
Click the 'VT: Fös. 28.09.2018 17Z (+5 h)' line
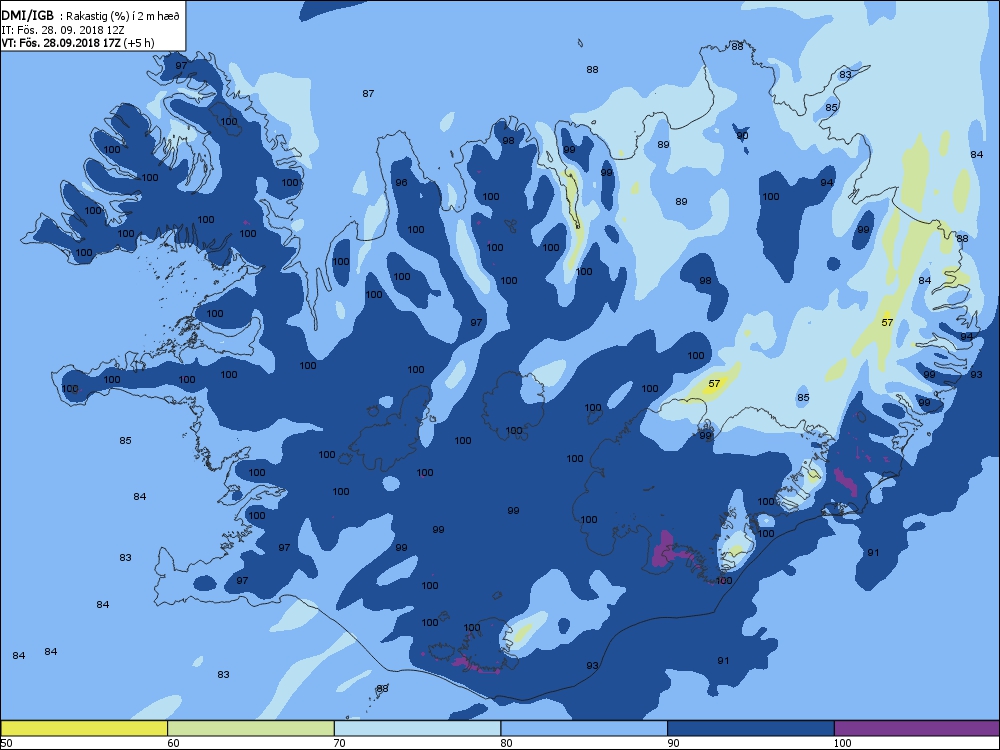[x=78, y=43]
